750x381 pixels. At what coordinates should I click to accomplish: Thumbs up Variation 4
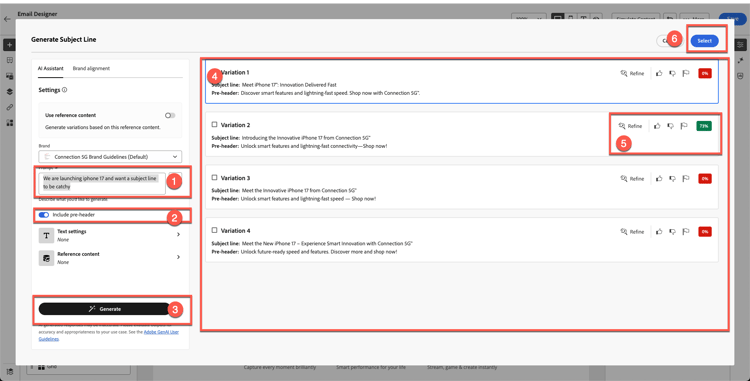pos(659,231)
